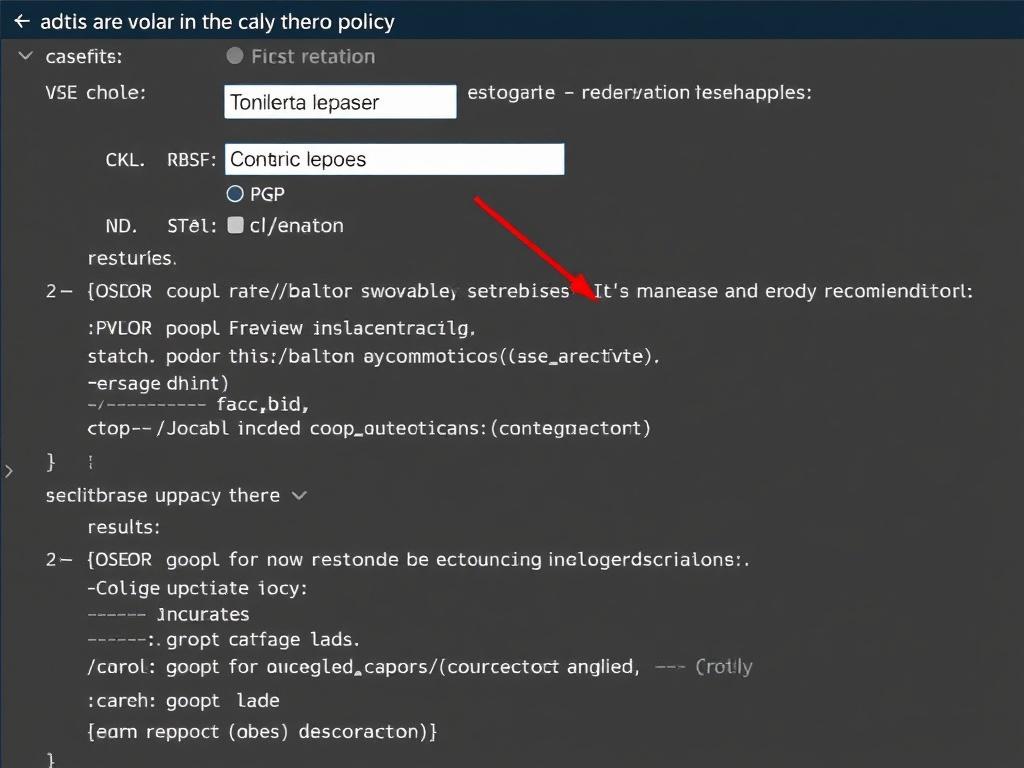Select the ":careh: goopt lade" line
The height and width of the screenshot is (768, 1024).
pos(184,701)
